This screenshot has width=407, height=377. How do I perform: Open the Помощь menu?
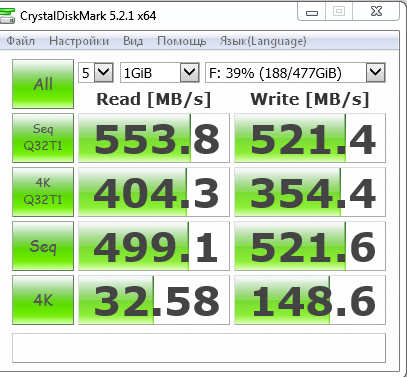point(182,41)
